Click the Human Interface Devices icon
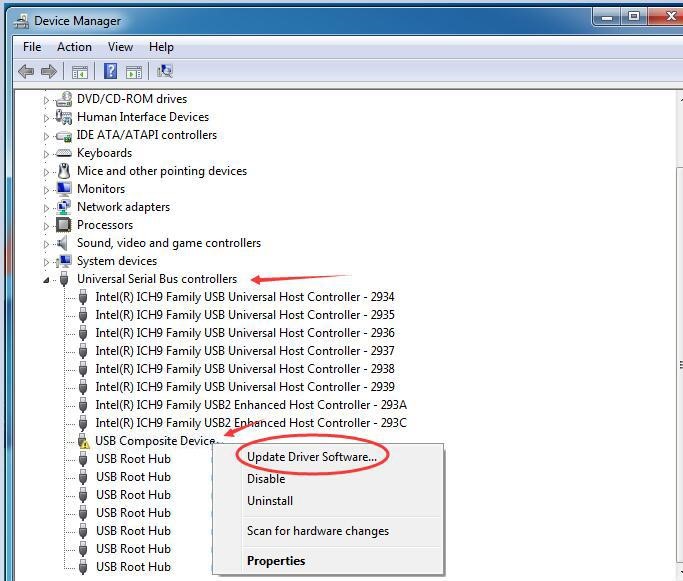683x581 pixels. click(x=64, y=117)
